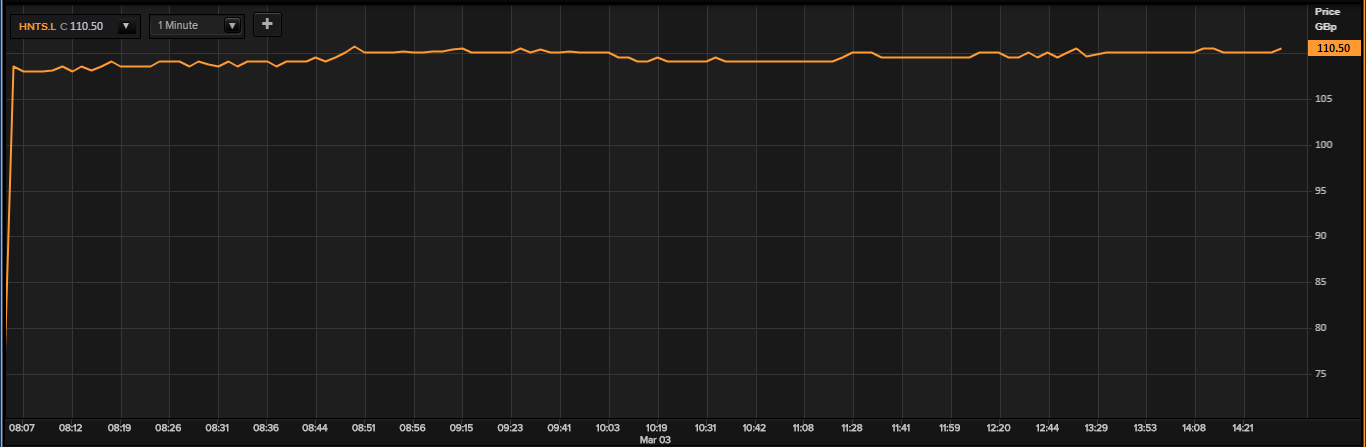Click the 14:08 time axis label
The height and width of the screenshot is (447, 1366).
pyautogui.click(x=1194, y=427)
